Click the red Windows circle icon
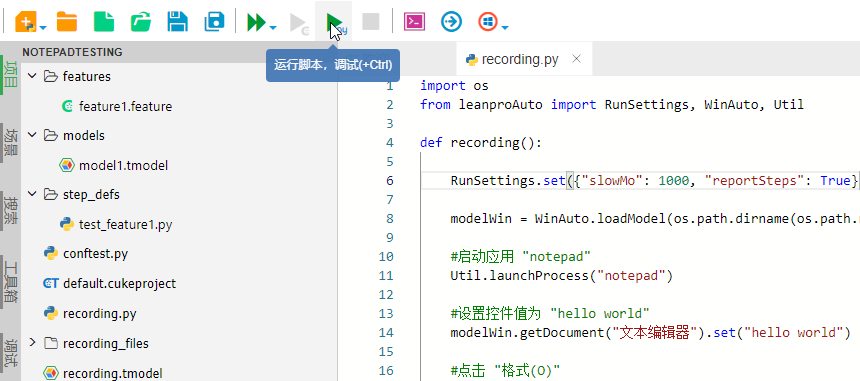The width and height of the screenshot is (860, 381). pyautogui.click(x=488, y=22)
